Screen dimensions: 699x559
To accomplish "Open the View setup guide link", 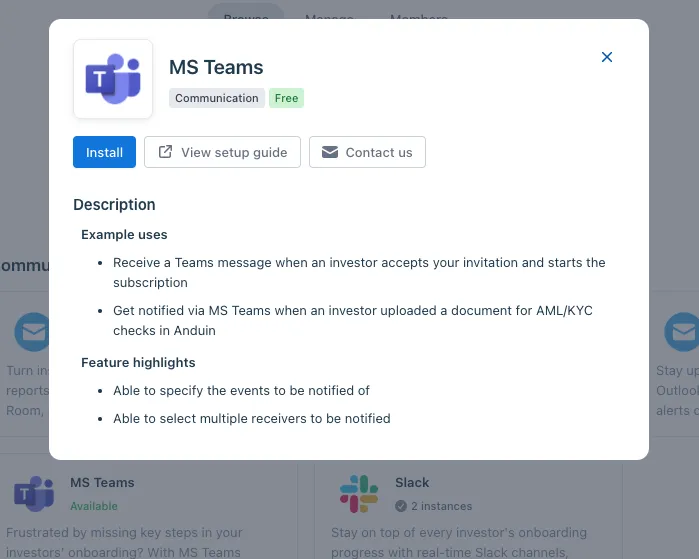I will 222,152.
